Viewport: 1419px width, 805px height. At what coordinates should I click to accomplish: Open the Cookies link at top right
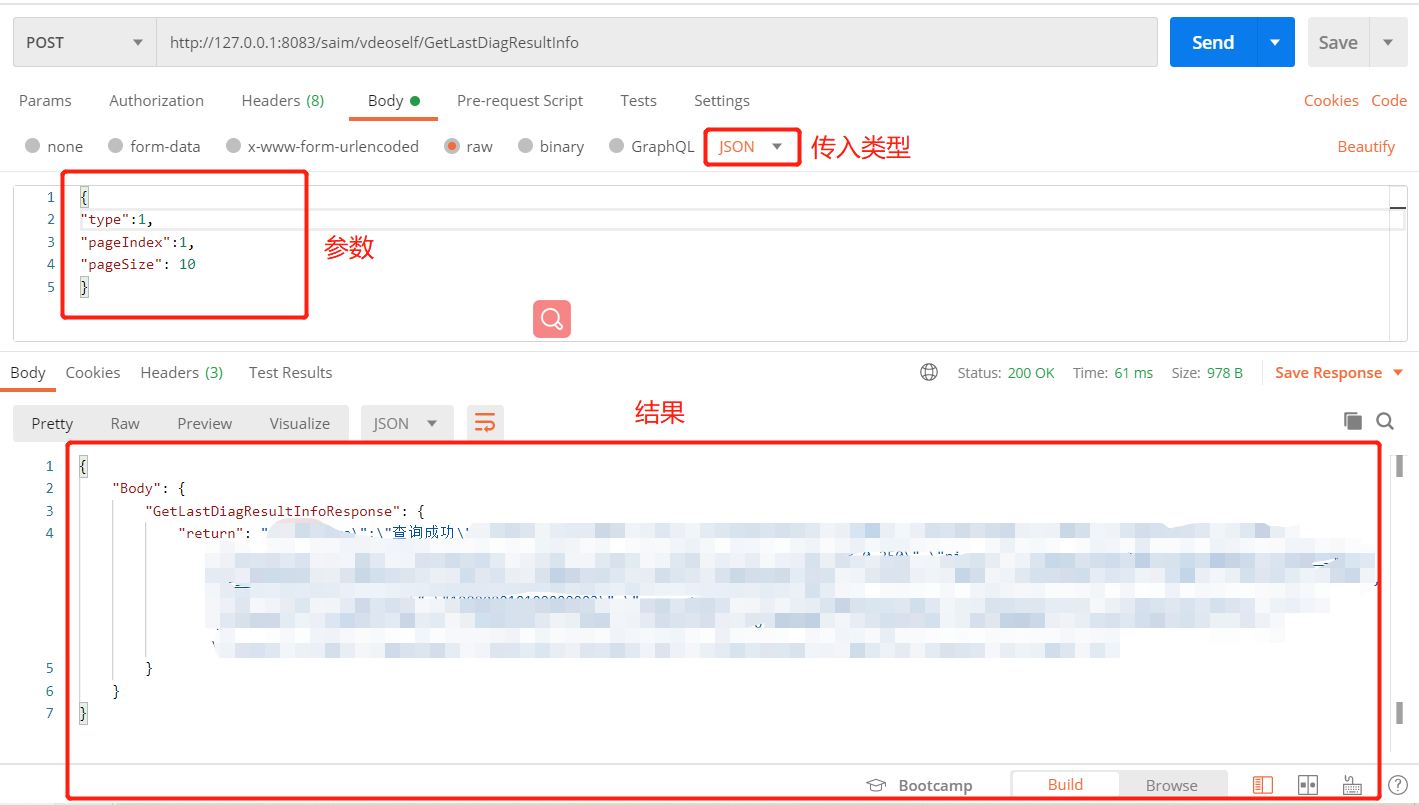pos(1331,101)
